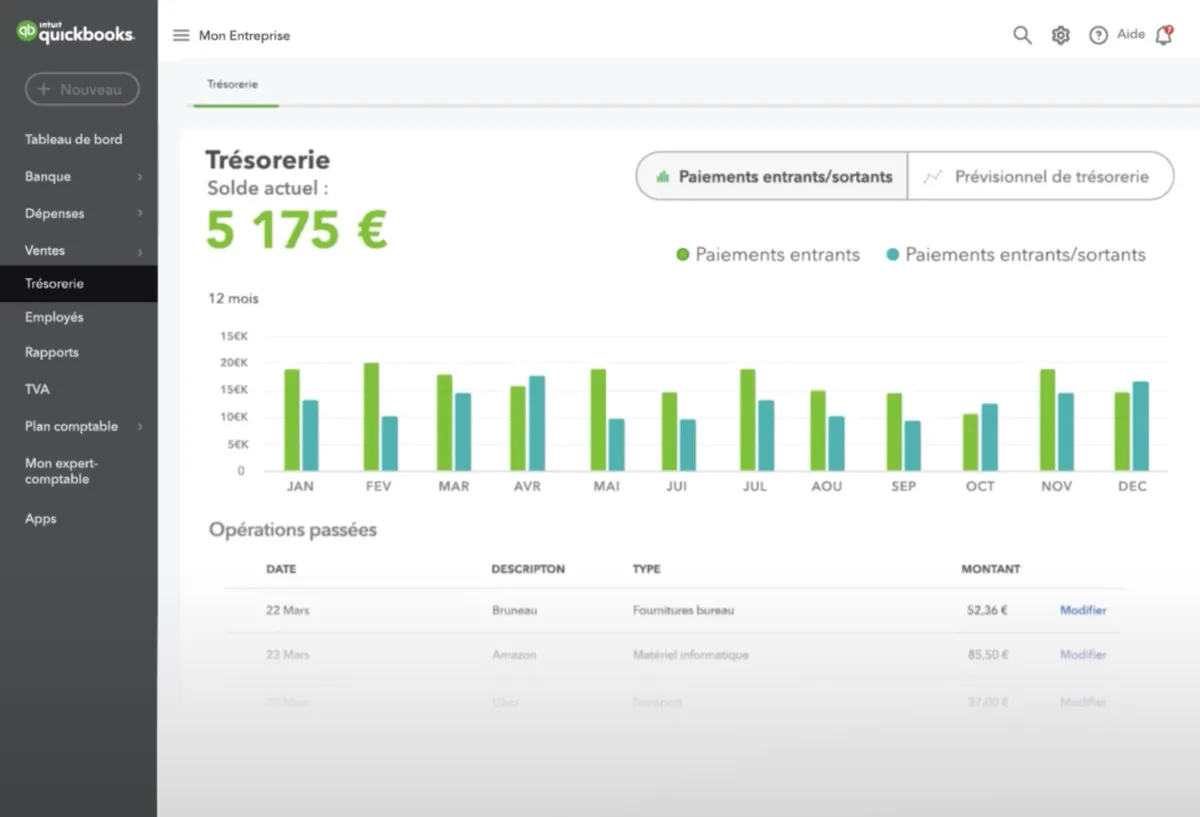Image resolution: width=1200 pixels, height=817 pixels.
Task: Open settings via the gear icon
Action: tap(1061, 35)
